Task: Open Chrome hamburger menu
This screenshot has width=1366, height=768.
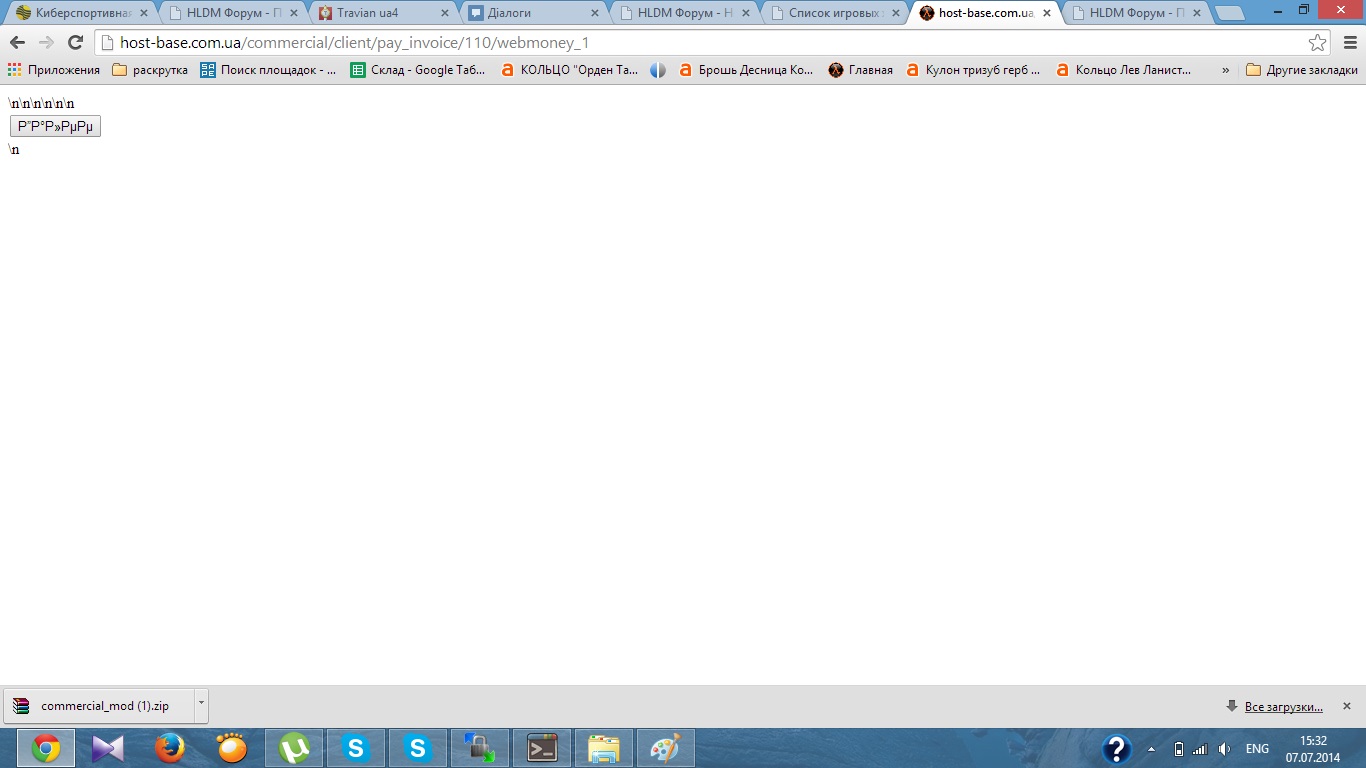Action: (x=1349, y=43)
